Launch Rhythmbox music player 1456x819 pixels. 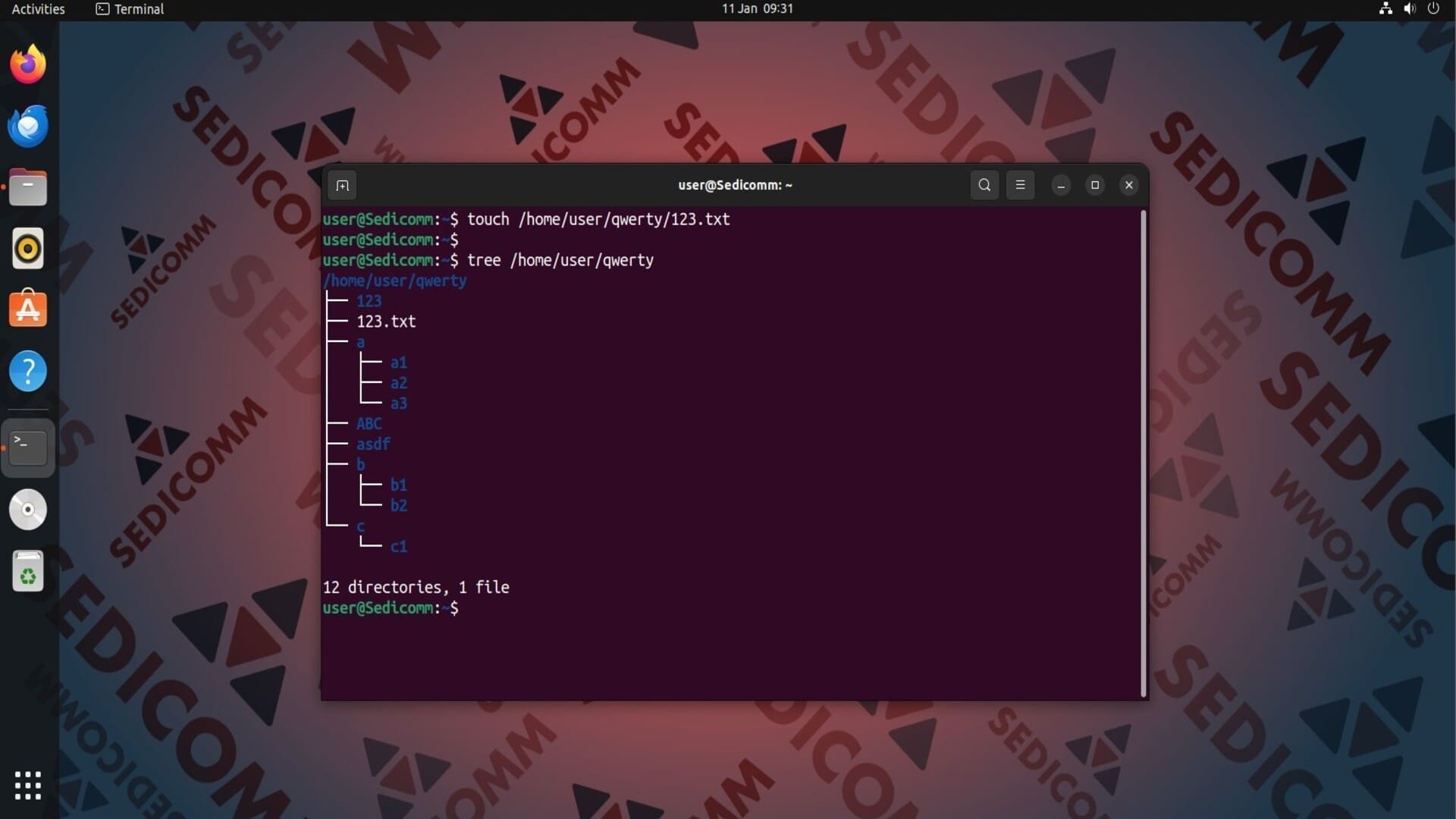pos(28,249)
